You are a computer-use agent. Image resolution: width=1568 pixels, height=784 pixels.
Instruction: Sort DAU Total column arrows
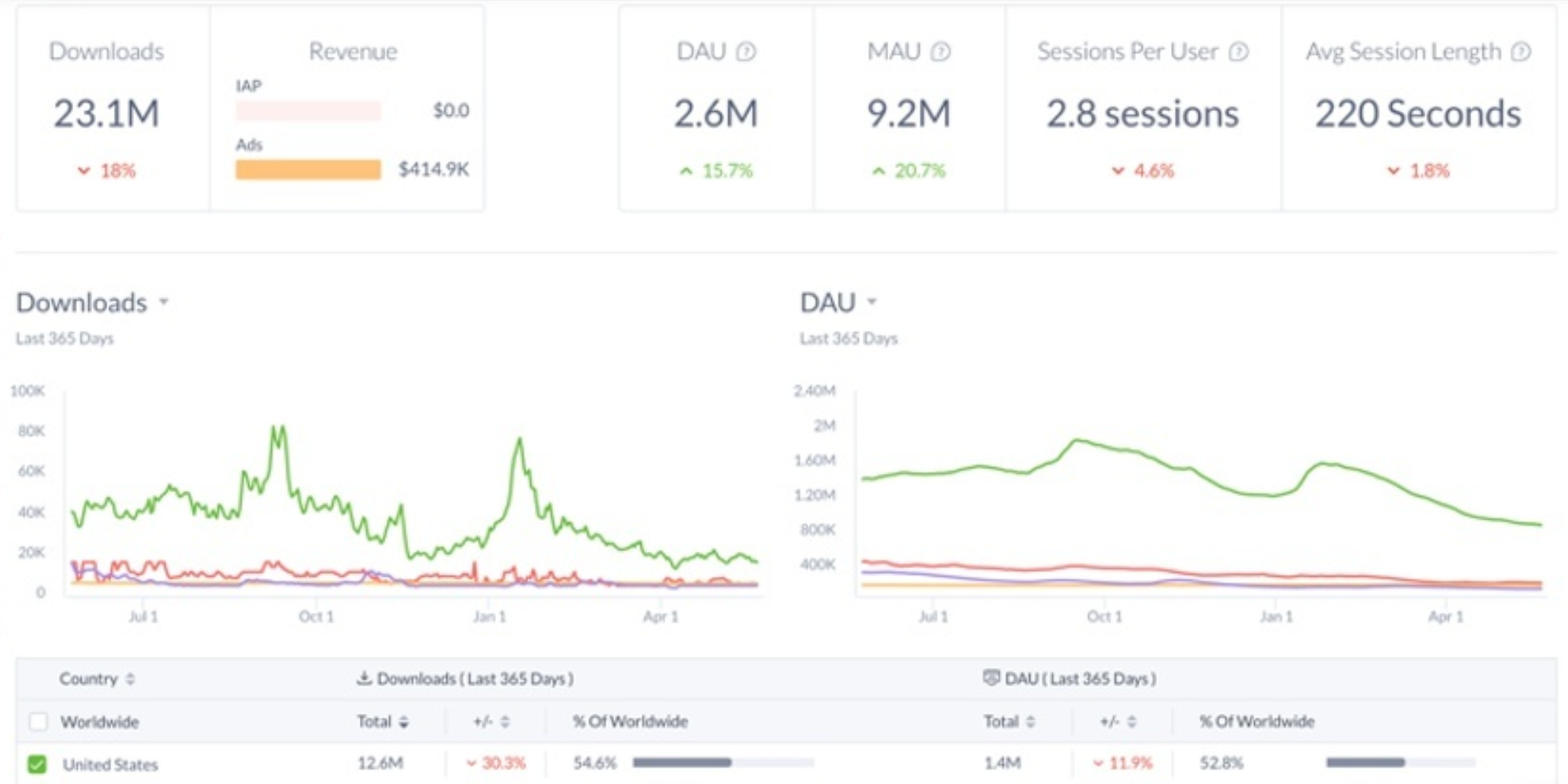1030,722
